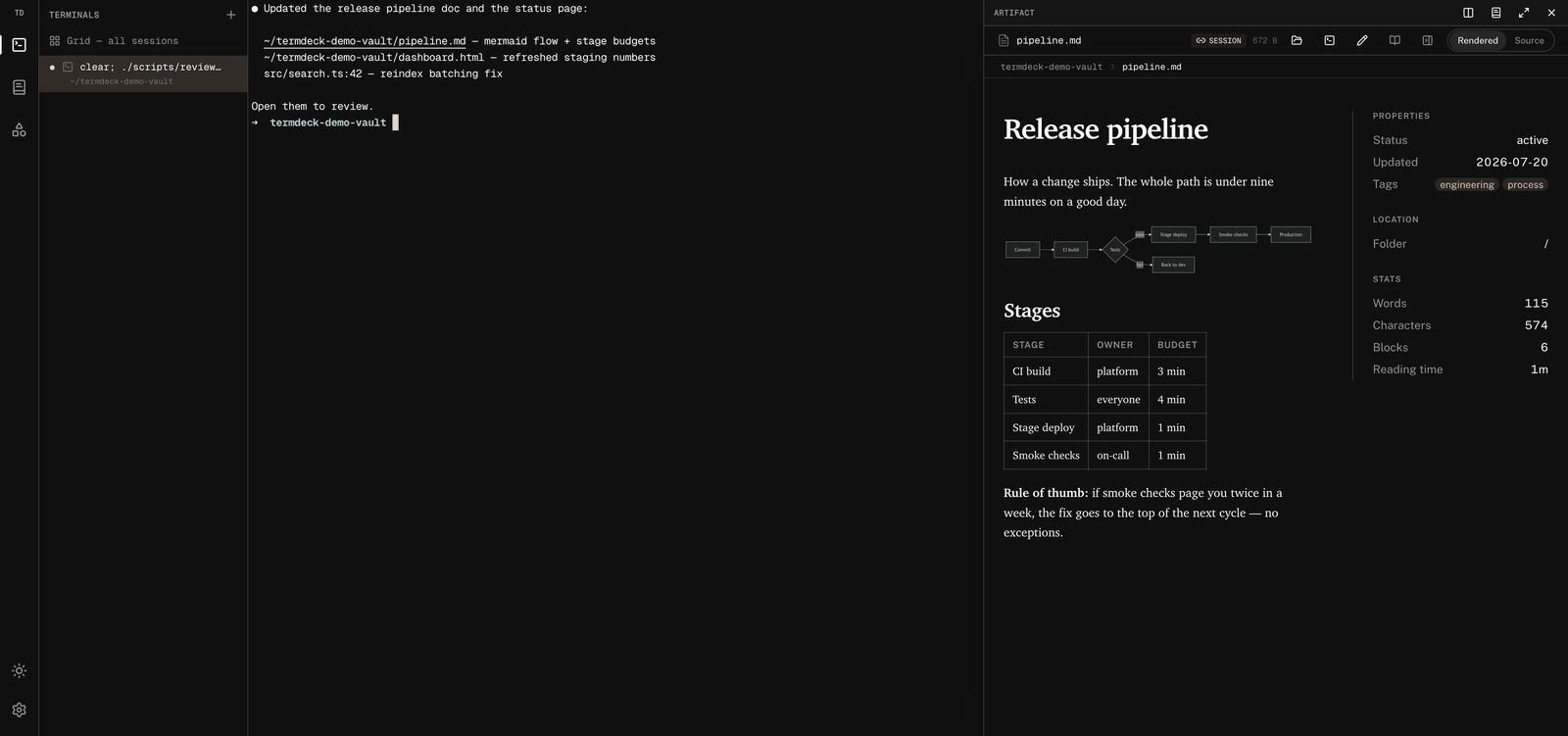Click the Reading time value 1m
Image resolution: width=1568 pixels, height=736 pixels.
click(x=1540, y=369)
